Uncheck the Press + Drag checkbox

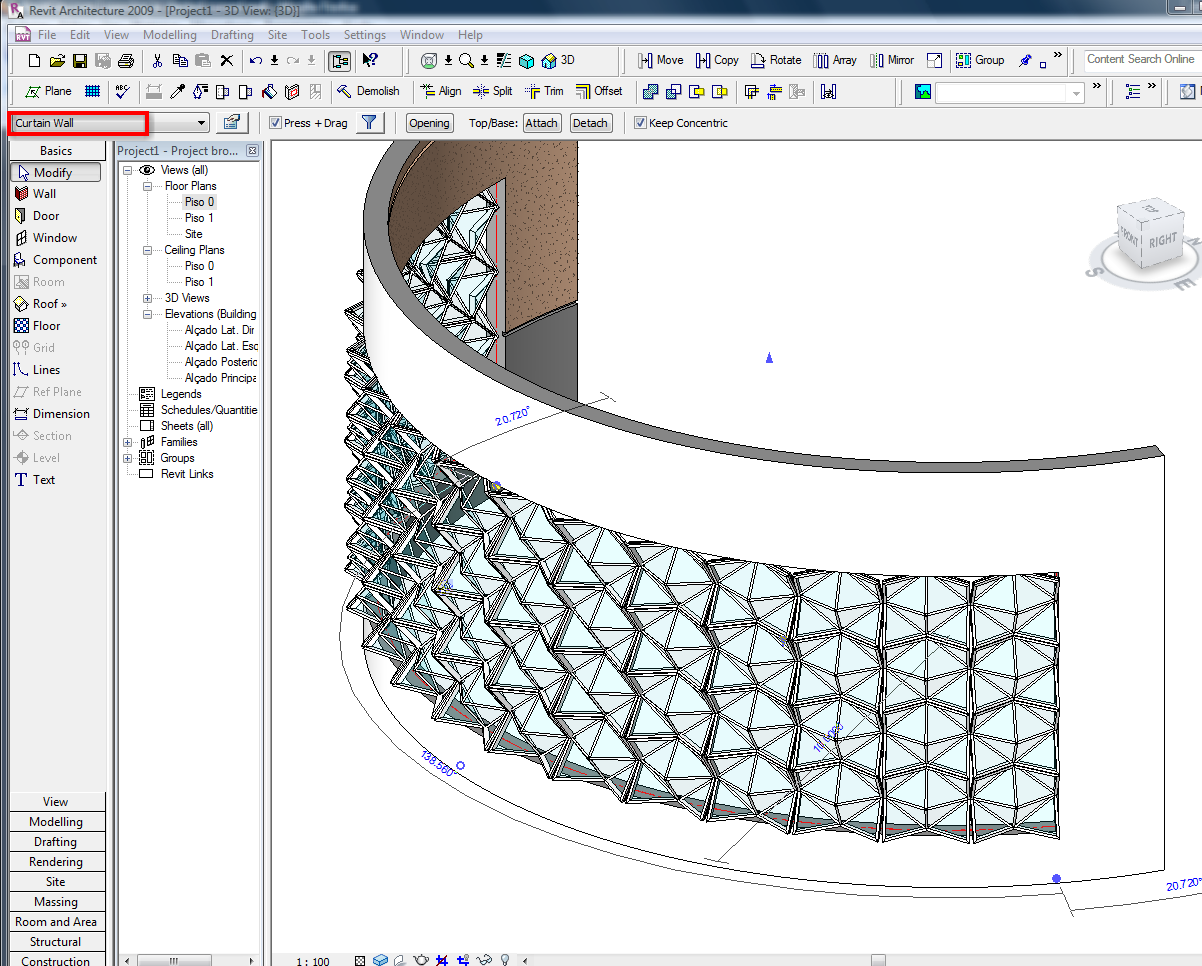[x=276, y=123]
